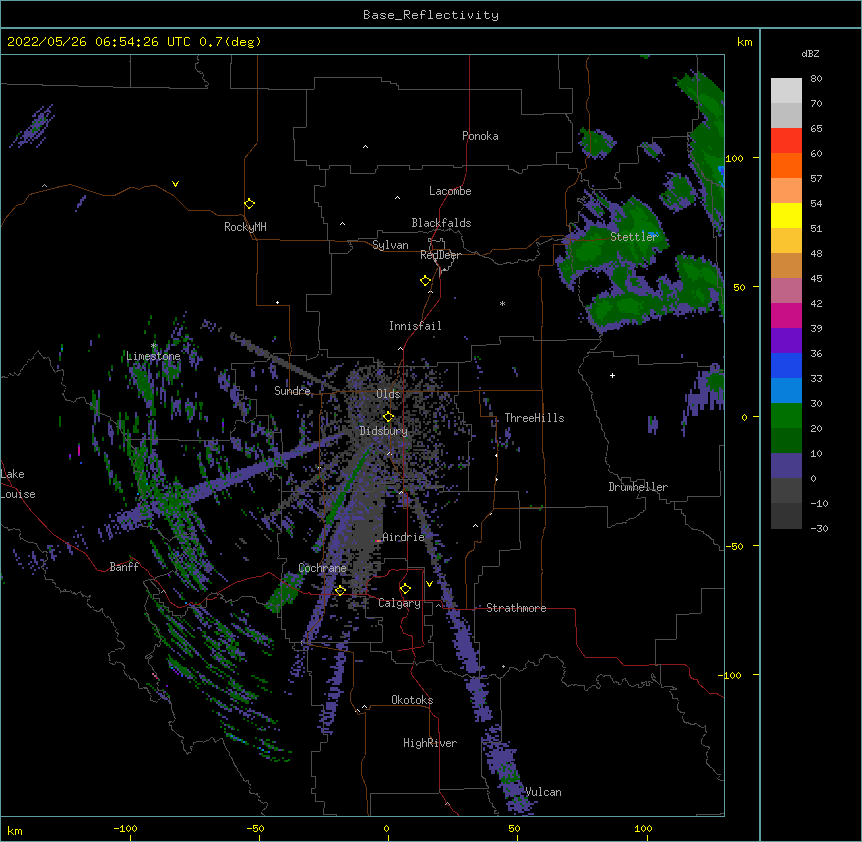Click the Didsbury label

[384, 431]
